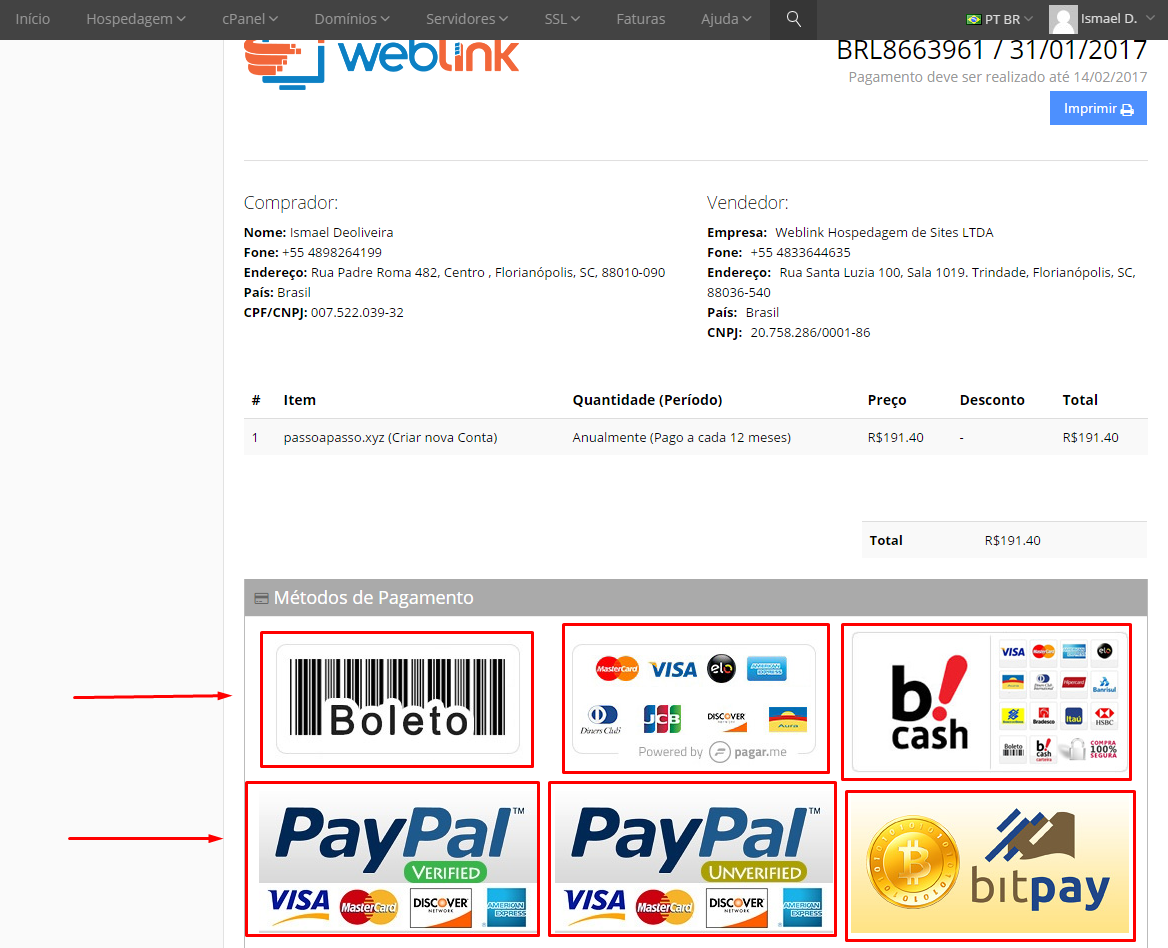Click the Preço column header
The image size is (1168, 948).
886,400
